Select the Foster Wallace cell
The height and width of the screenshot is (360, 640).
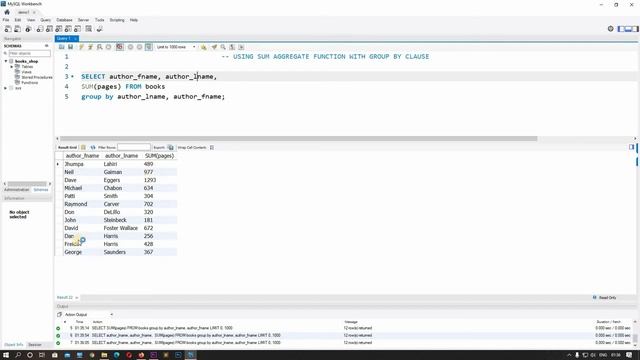point(122,228)
